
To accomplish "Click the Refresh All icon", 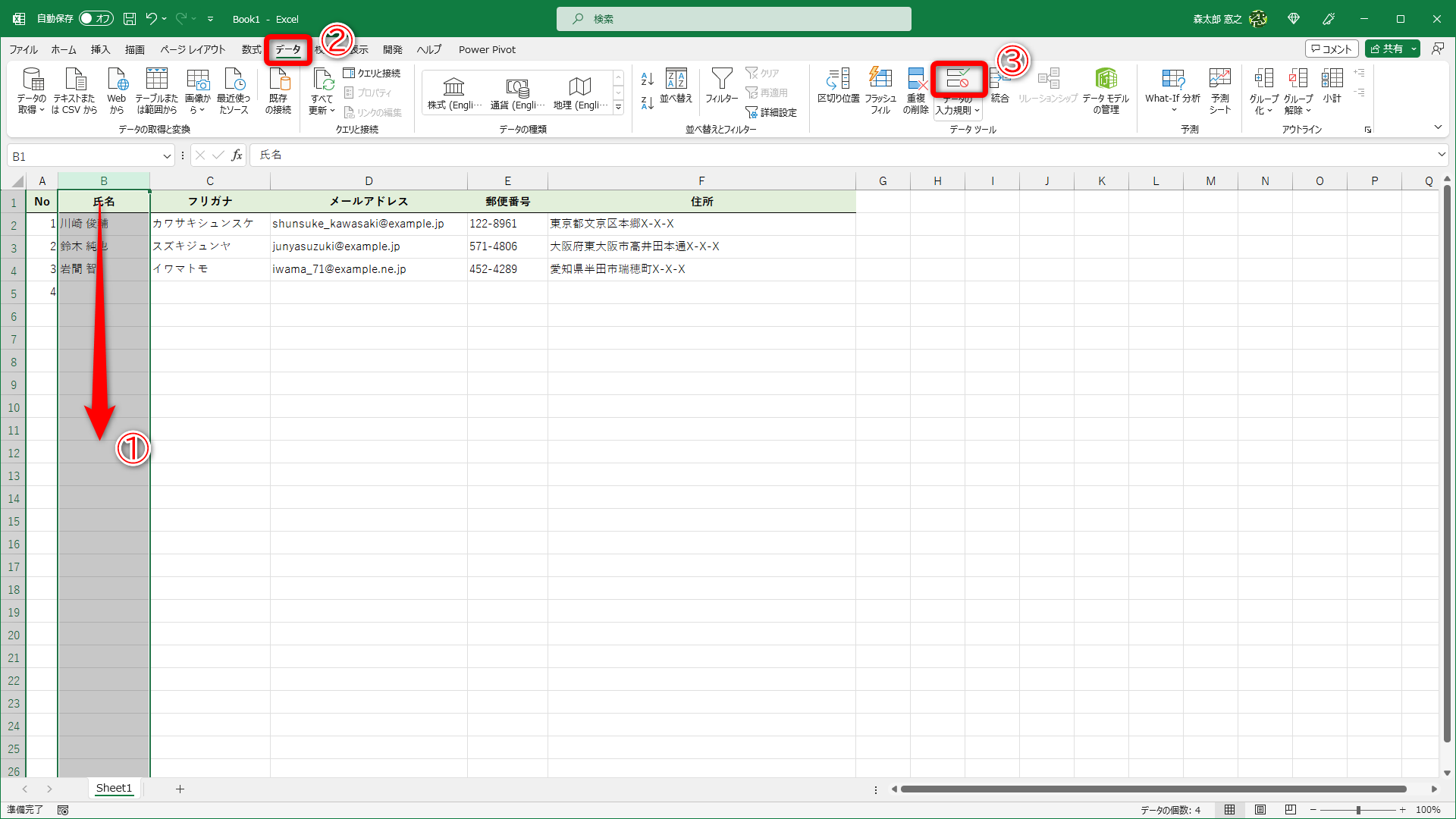I will [322, 79].
